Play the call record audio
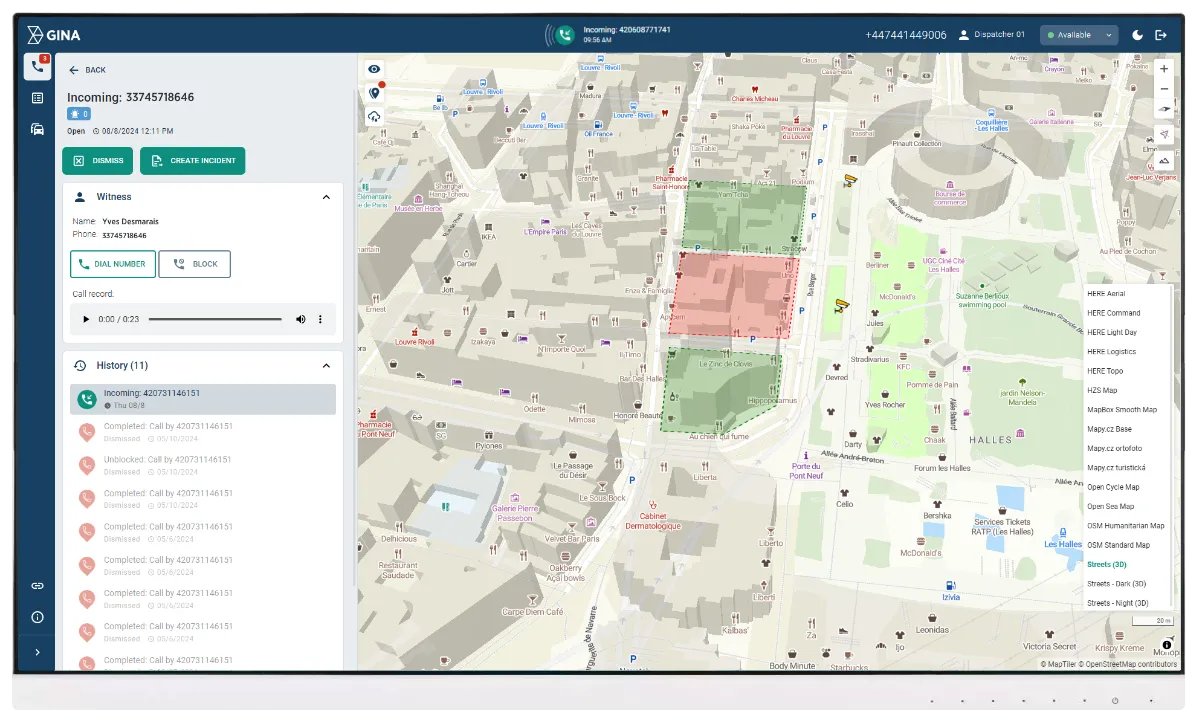The width and height of the screenshot is (1200, 718). pyautogui.click(x=86, y=319)
